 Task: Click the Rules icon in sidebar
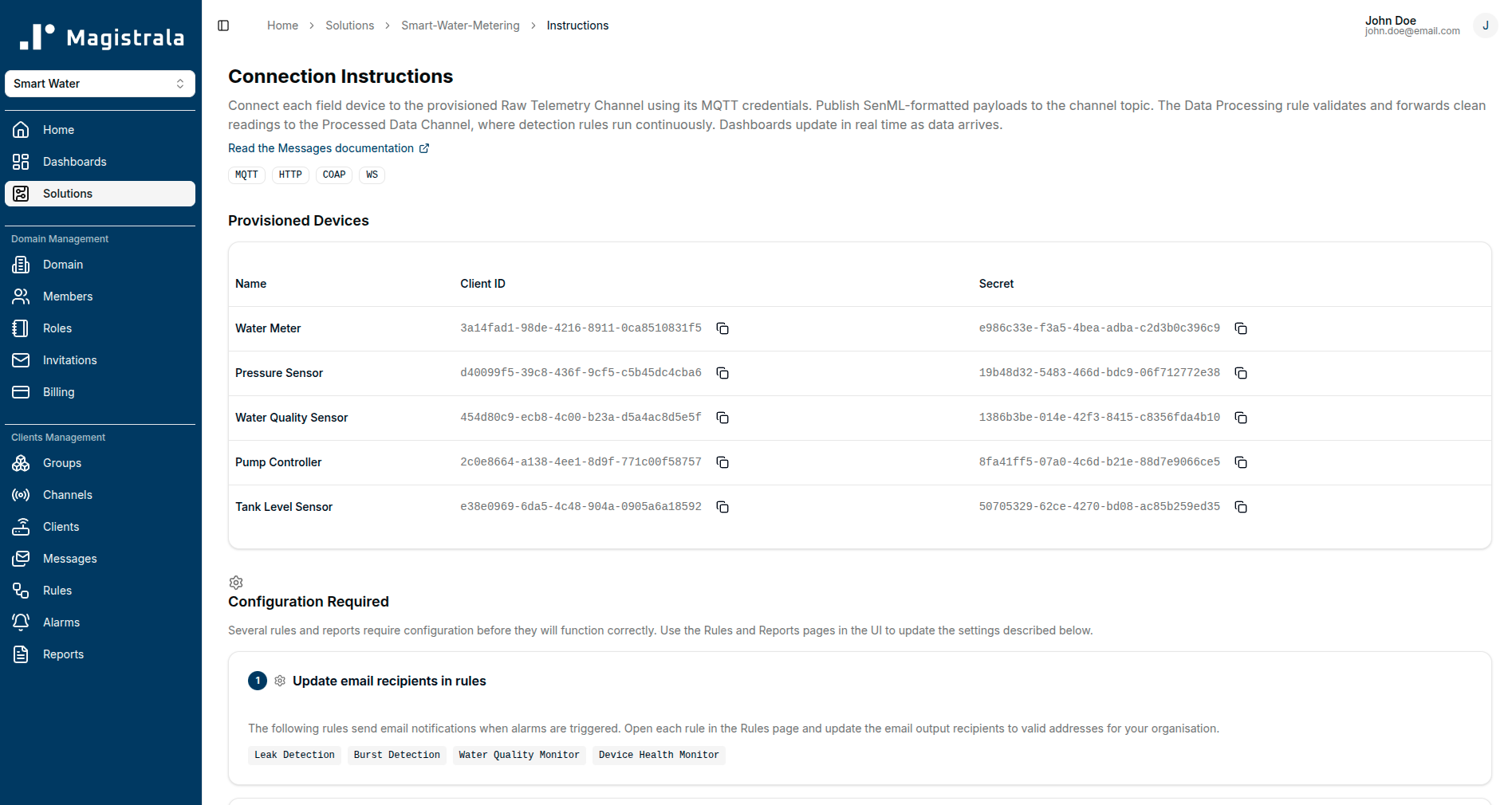pyautogui.click(x=21, y=590)
